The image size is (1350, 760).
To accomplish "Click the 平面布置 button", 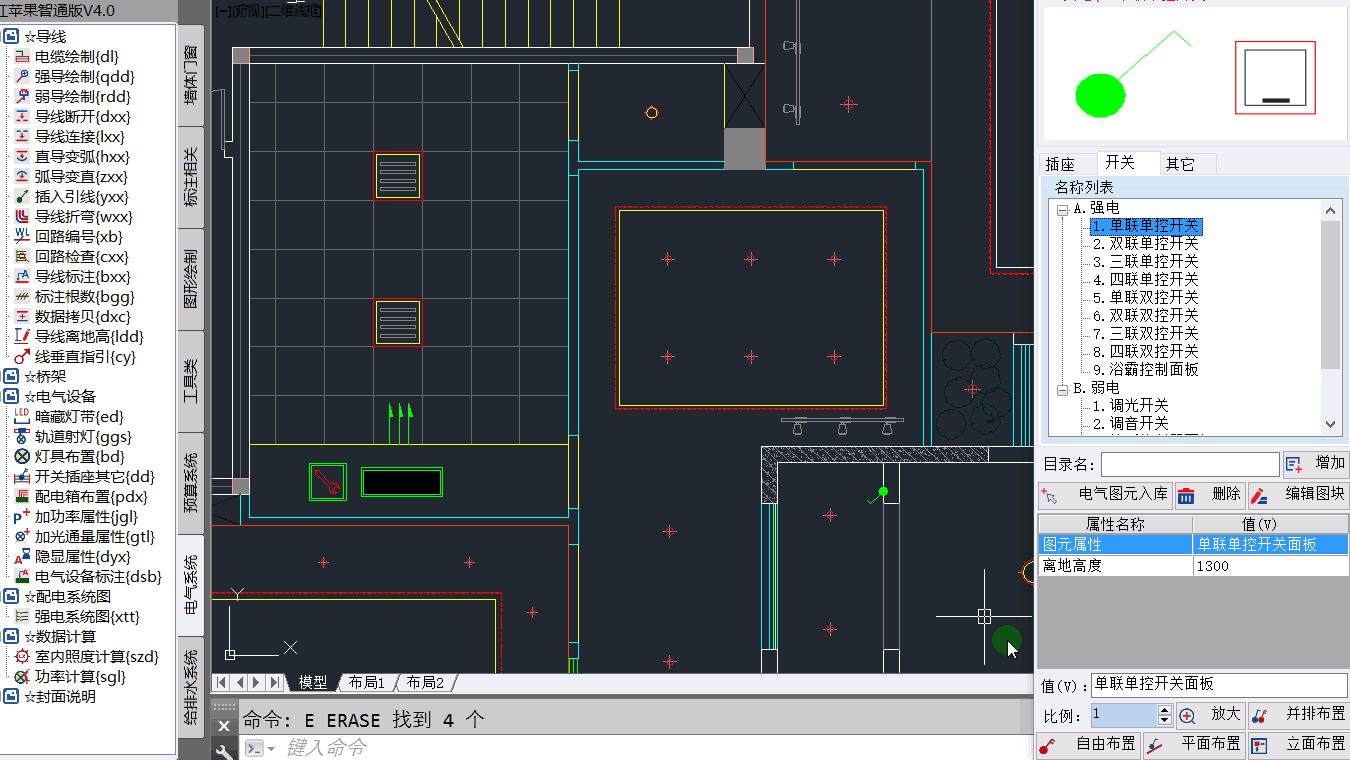I will [1194, 745].
